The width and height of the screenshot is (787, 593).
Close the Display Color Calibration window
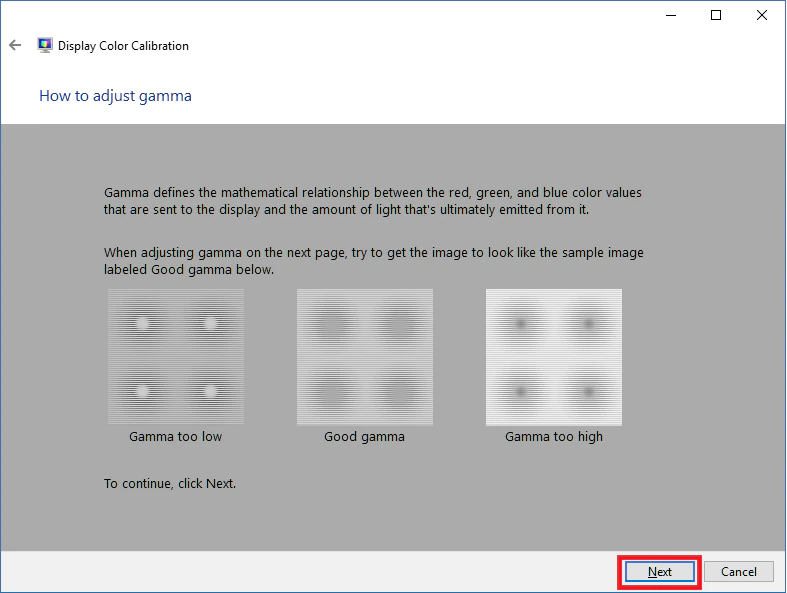click(762, 16)
